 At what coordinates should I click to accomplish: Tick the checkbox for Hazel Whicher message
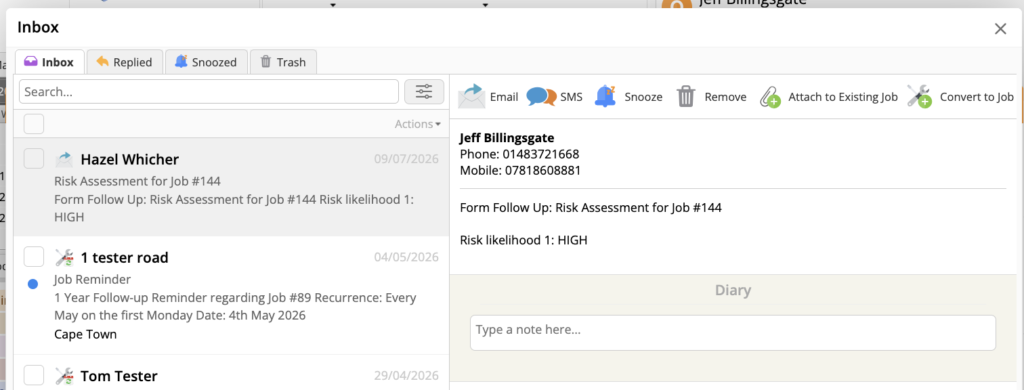tap(34, 158)
